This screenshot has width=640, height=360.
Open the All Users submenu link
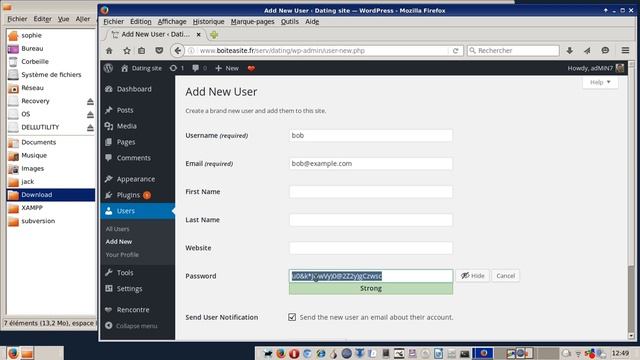[x=117, y=229]
